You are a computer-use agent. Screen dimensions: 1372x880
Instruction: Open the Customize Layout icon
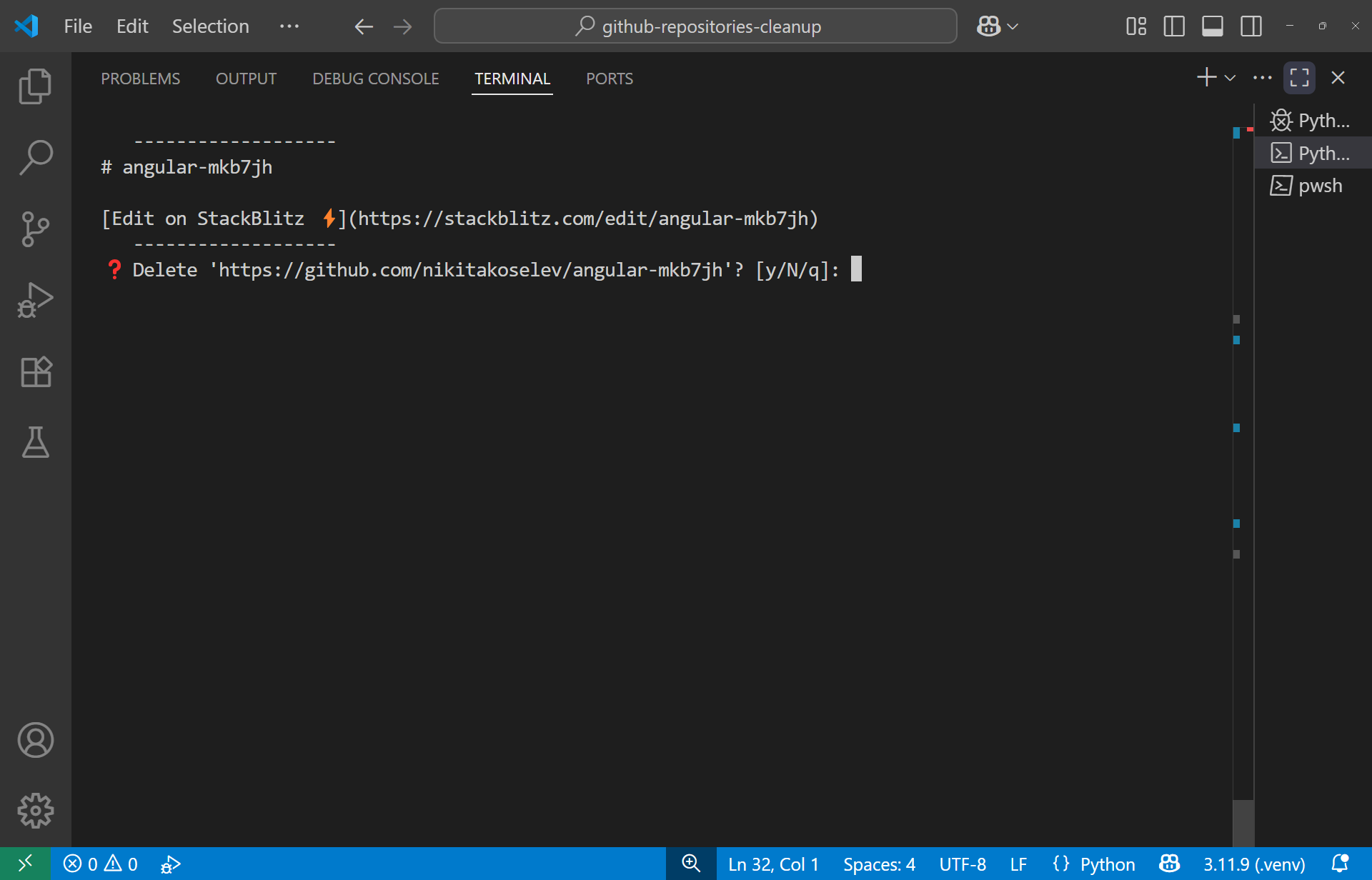point(1136,26)
